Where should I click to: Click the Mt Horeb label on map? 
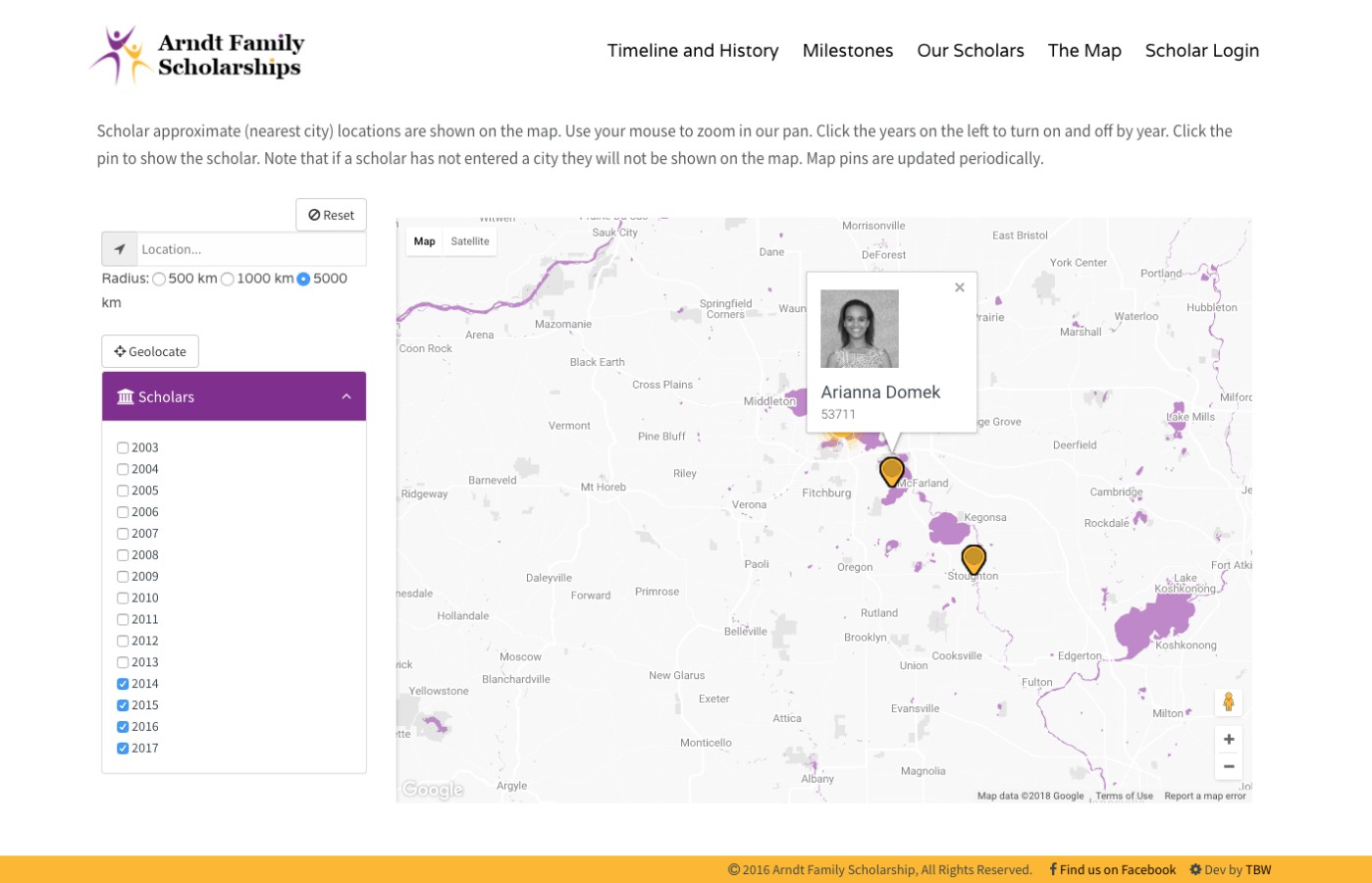[x=603, y=487]
